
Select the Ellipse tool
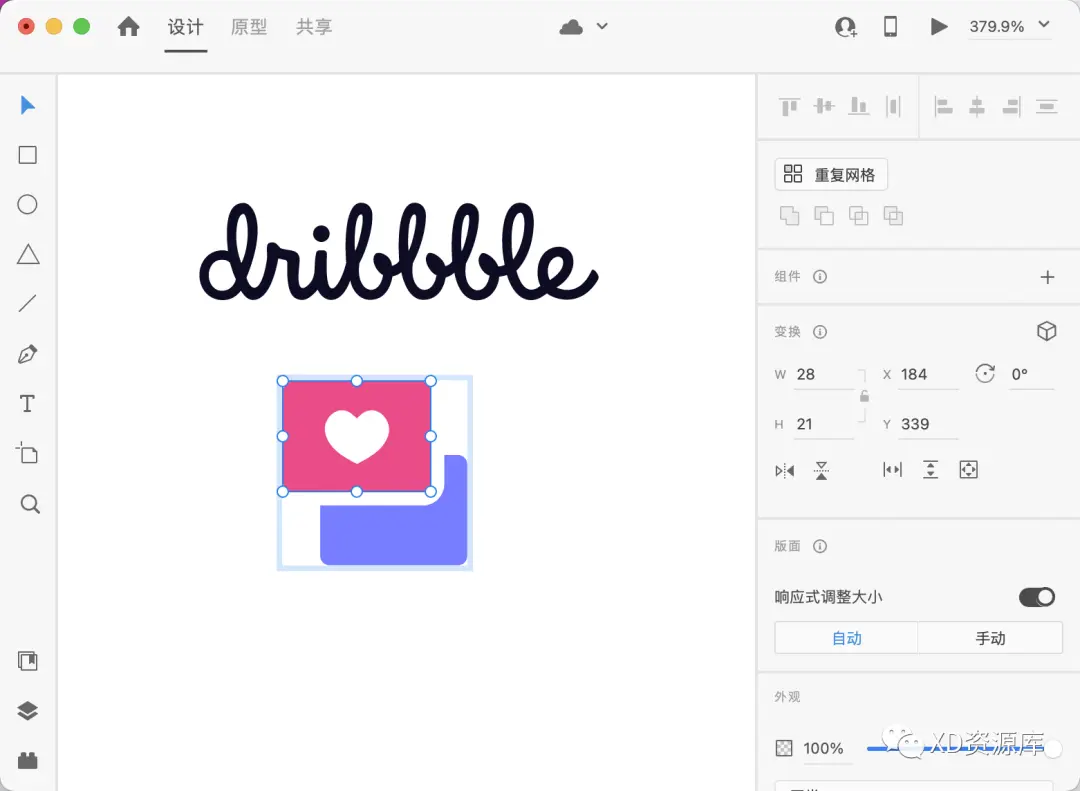tap(28, 205)
